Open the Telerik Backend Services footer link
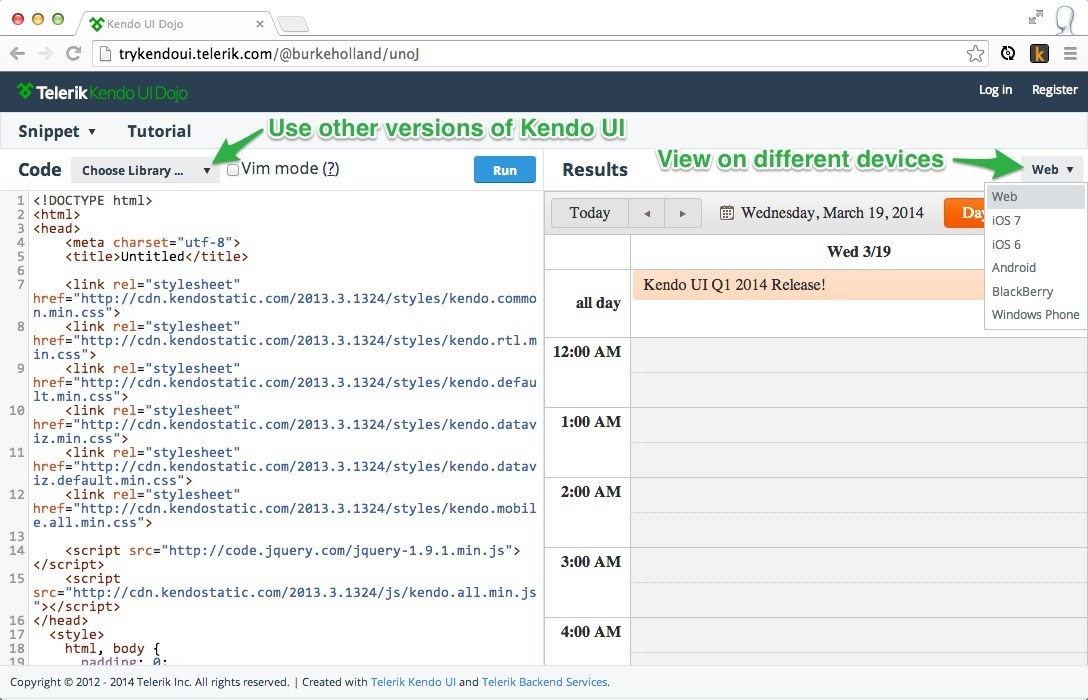The height and width of the screenshot is (700, 1088). (x=545, y=682)
